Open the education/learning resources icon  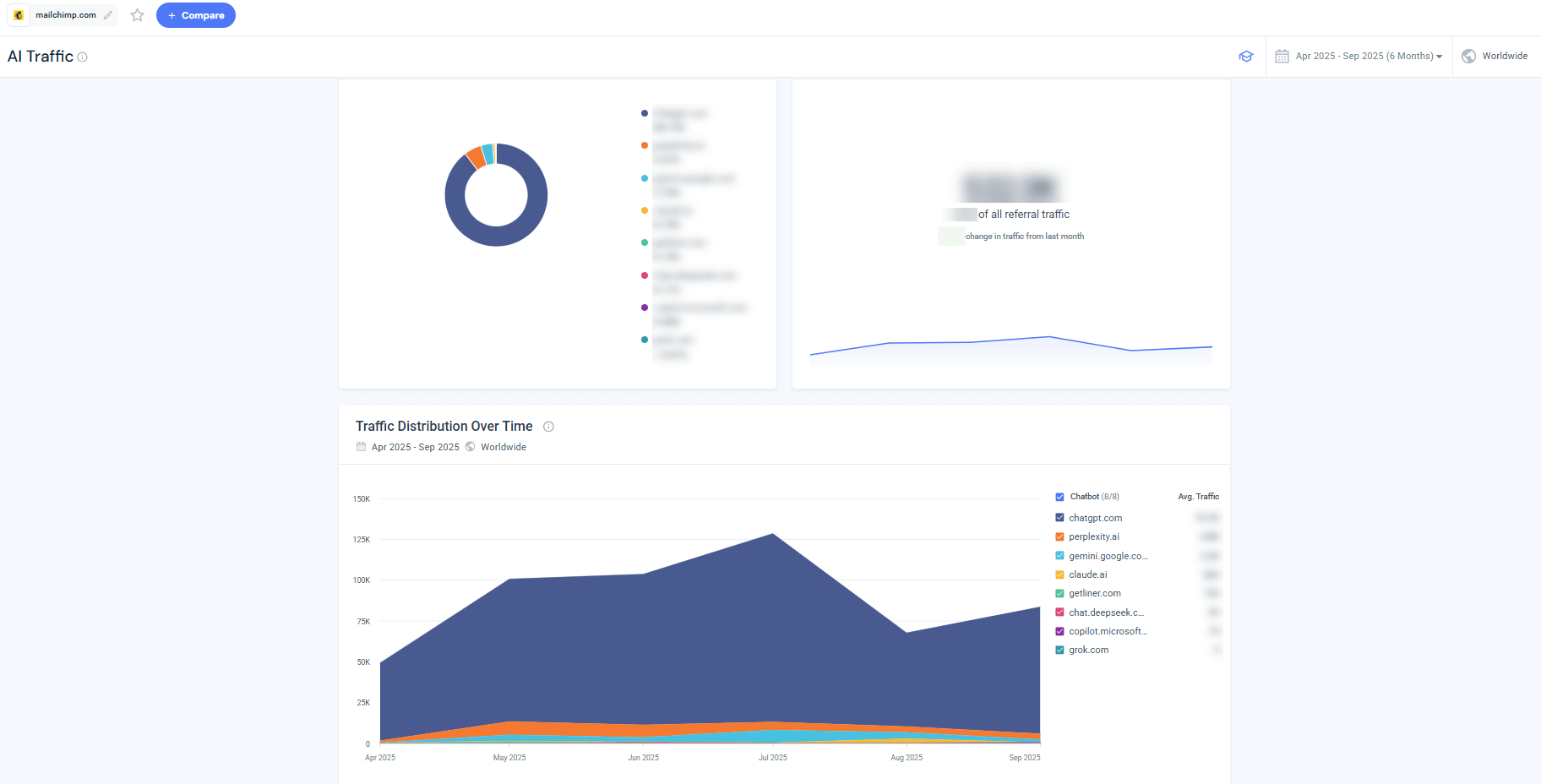[1246, 56]
